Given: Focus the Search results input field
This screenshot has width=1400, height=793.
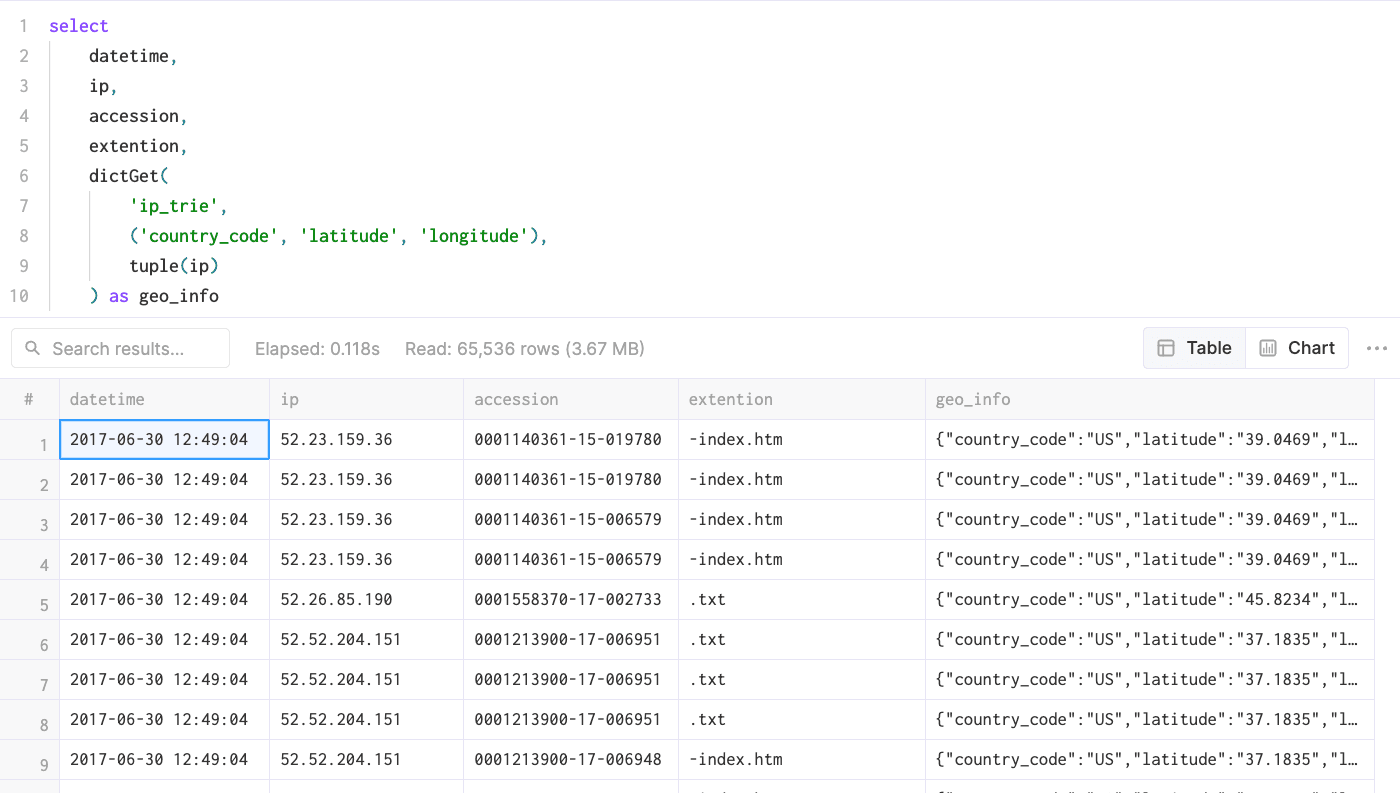Looking at the screenshot, I should [x=130, y=348].
